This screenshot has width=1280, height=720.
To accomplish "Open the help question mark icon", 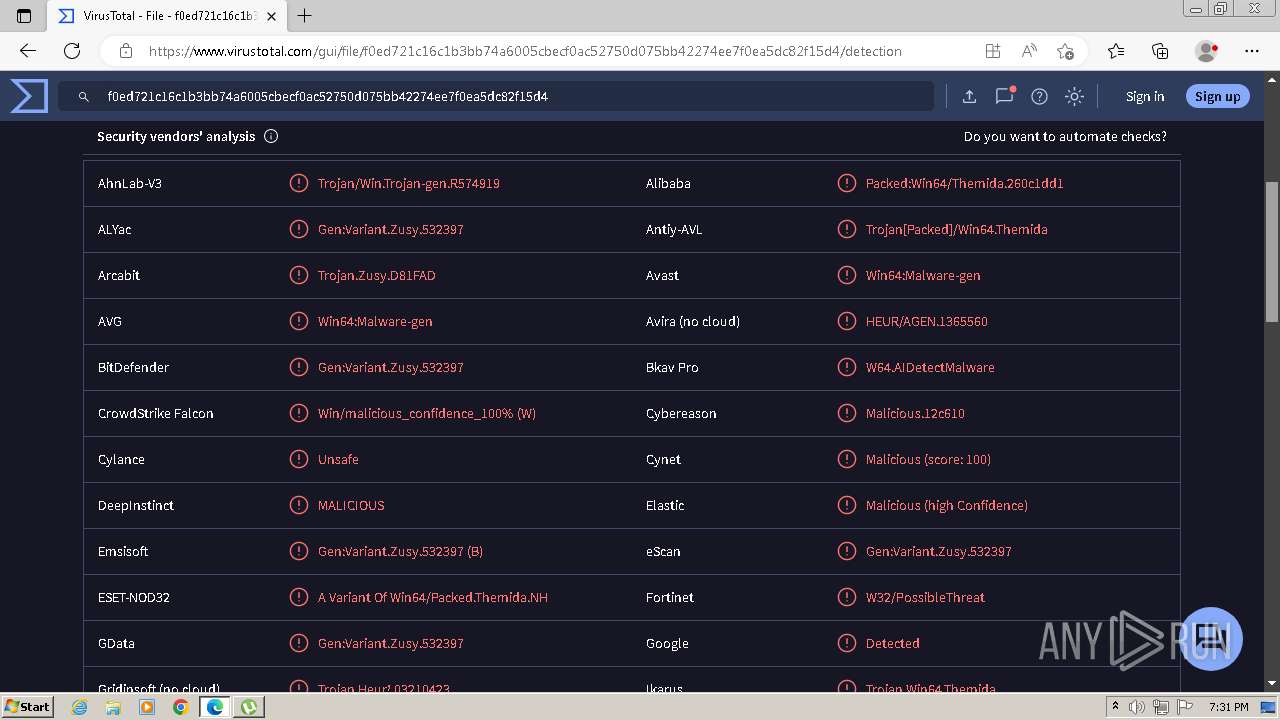I will tap(1039, 96).
